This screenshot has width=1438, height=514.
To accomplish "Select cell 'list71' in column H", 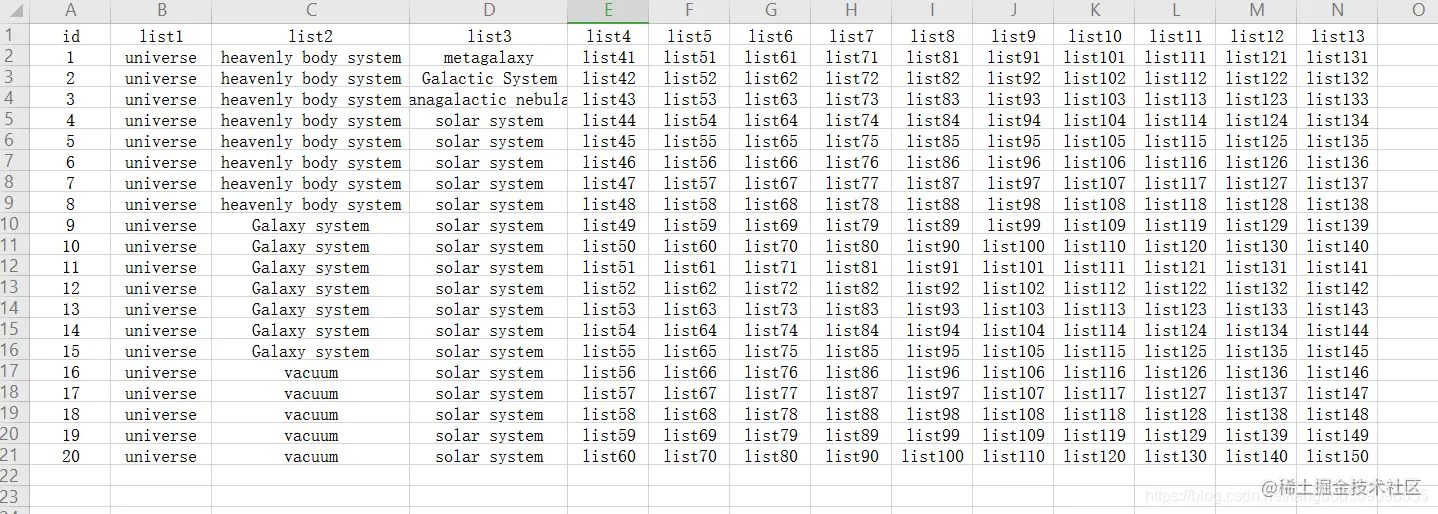I will pyautogui.click(x=851, y=57).
